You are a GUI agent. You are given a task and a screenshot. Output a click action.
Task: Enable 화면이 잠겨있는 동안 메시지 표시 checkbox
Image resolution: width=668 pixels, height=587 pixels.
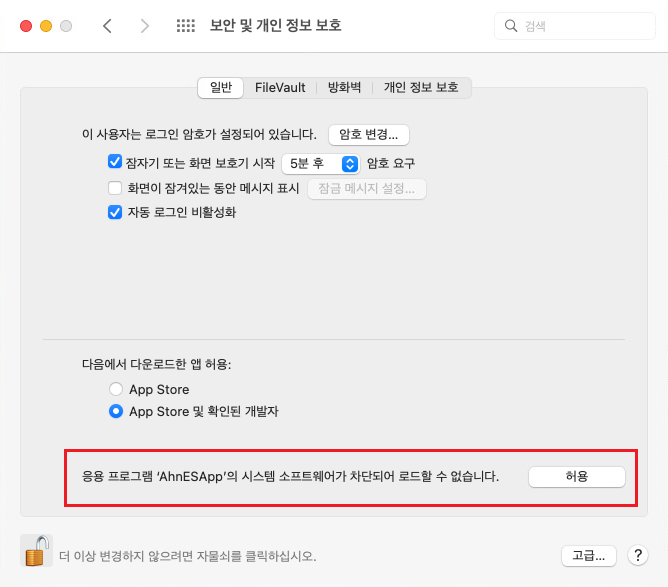pos(115,188)
